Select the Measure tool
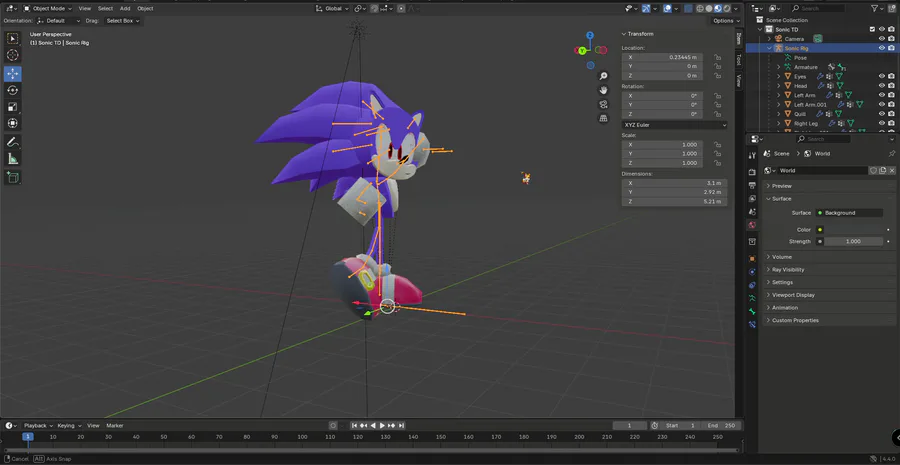Image resolution: width=900 pixels, height=465 pixels. click(13, 159)
